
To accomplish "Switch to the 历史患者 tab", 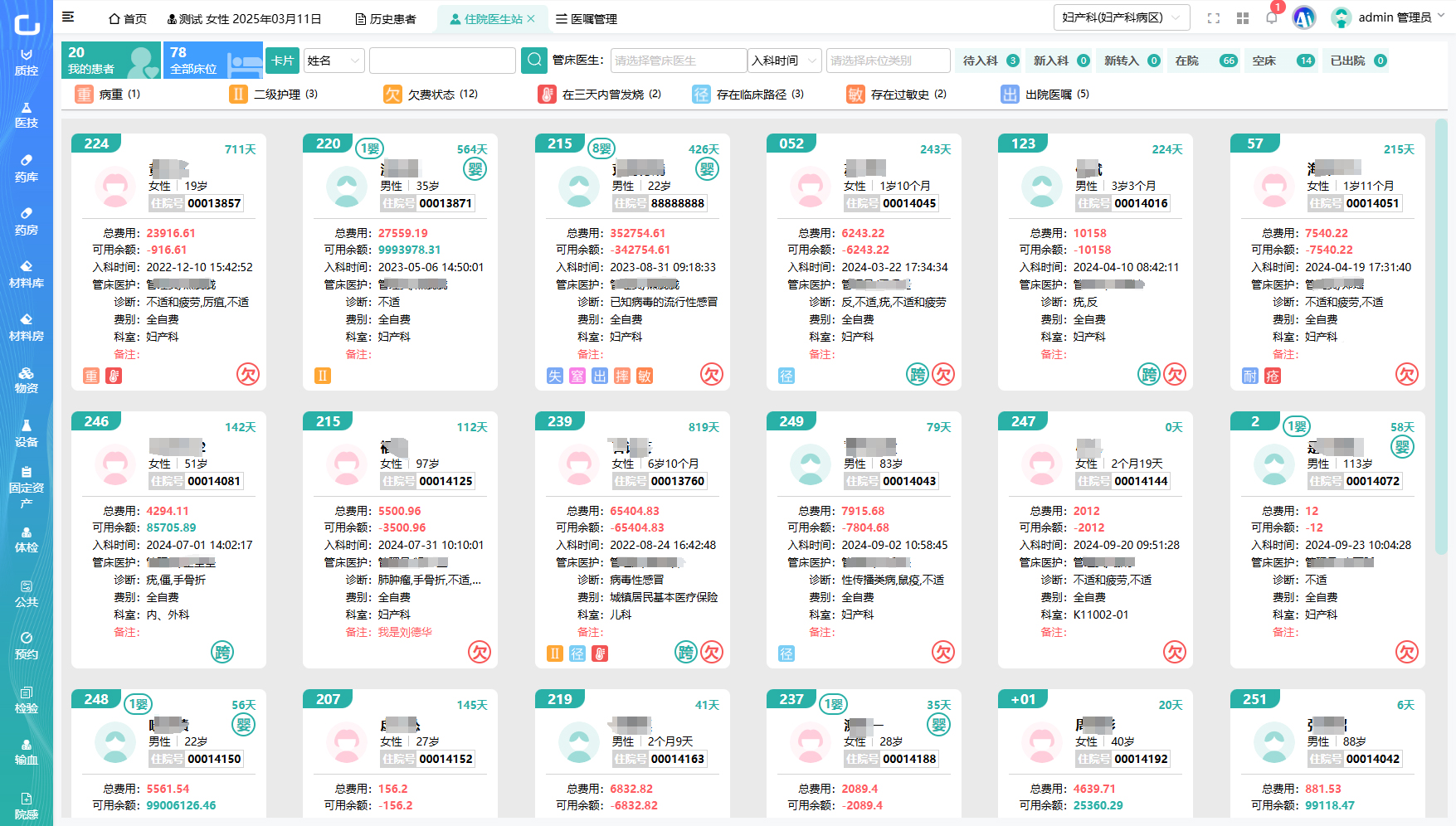I will 386,18.
